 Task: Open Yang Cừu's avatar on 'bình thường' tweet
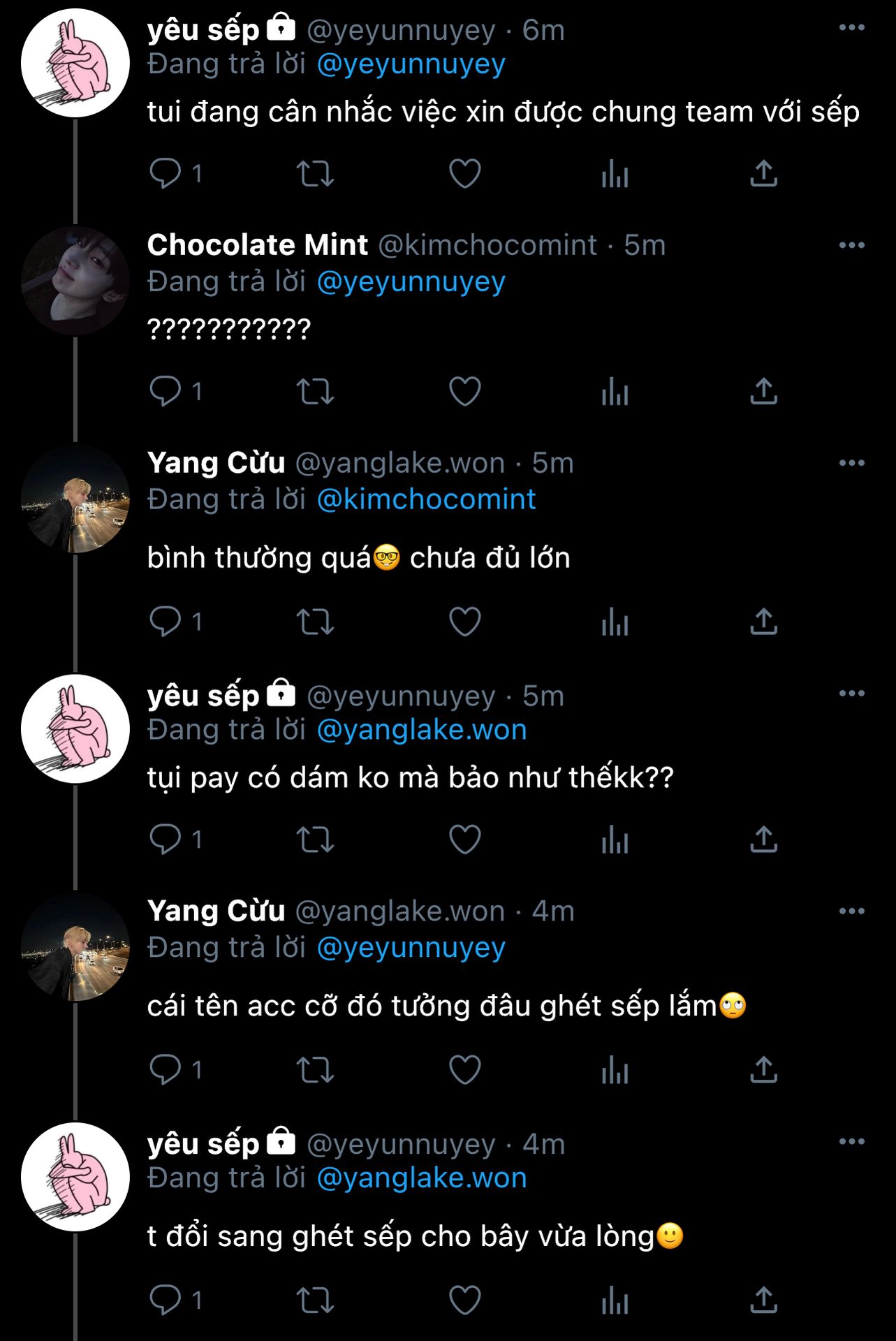[75, 499]
